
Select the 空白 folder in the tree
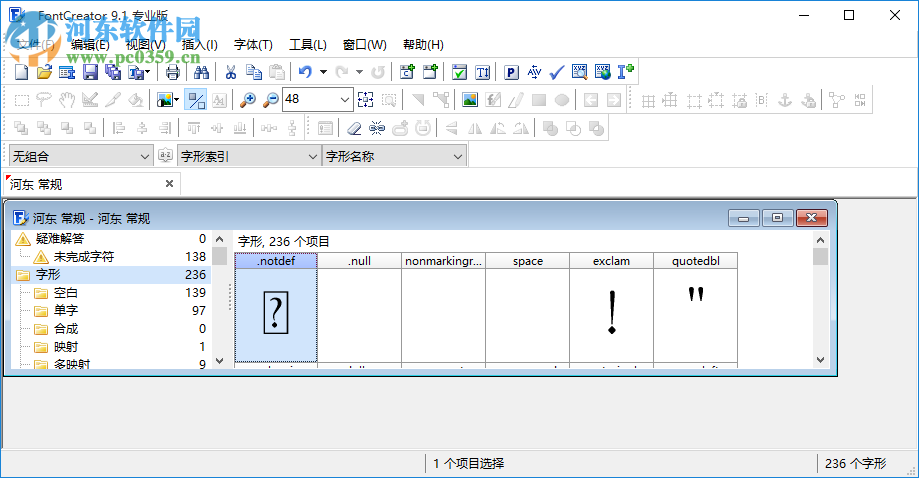66,293
